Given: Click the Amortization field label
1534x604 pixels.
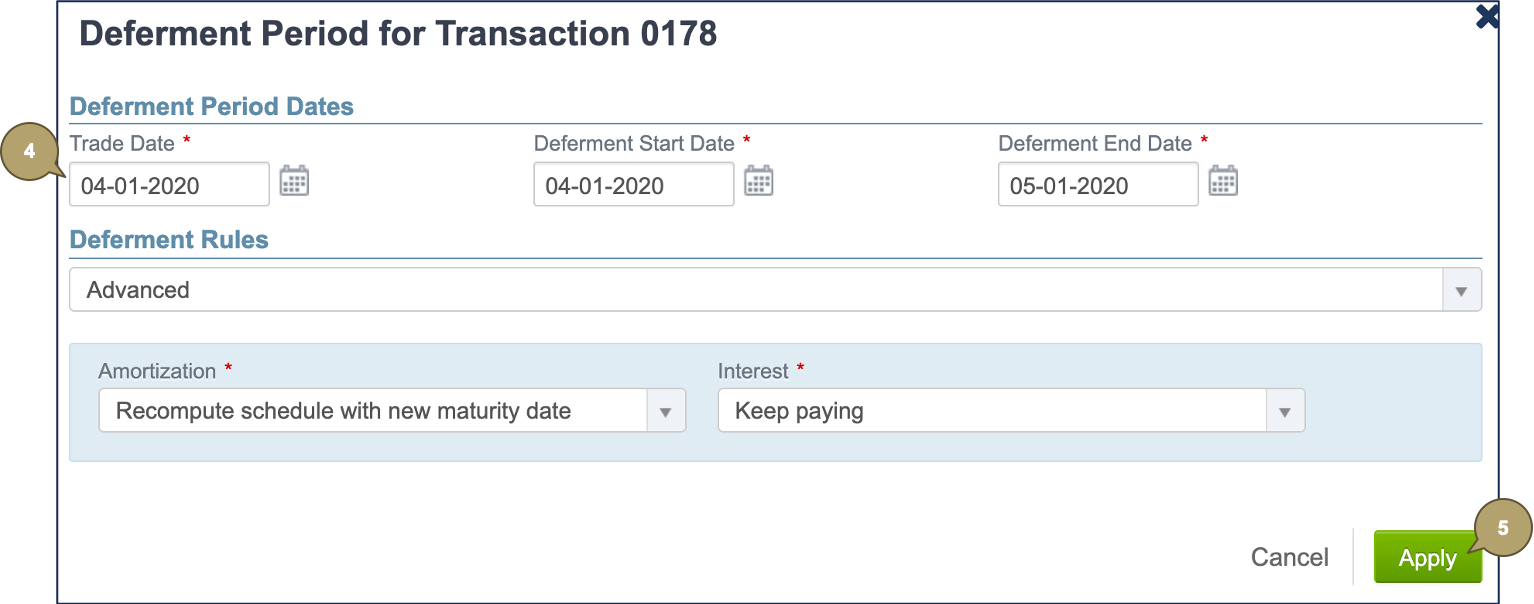Looking at the screenshot, I should (157, 371).
